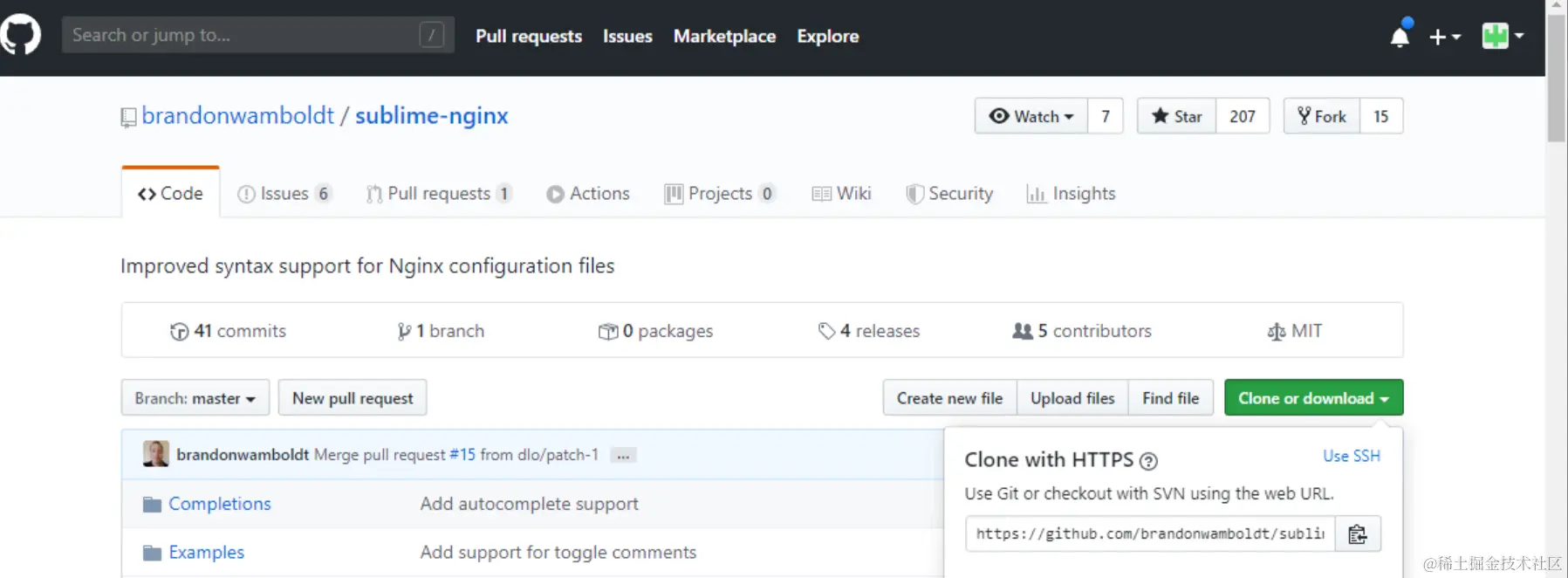Click the clipboard copy URL icon
1568x578 pixels.
pos(1358,533)
